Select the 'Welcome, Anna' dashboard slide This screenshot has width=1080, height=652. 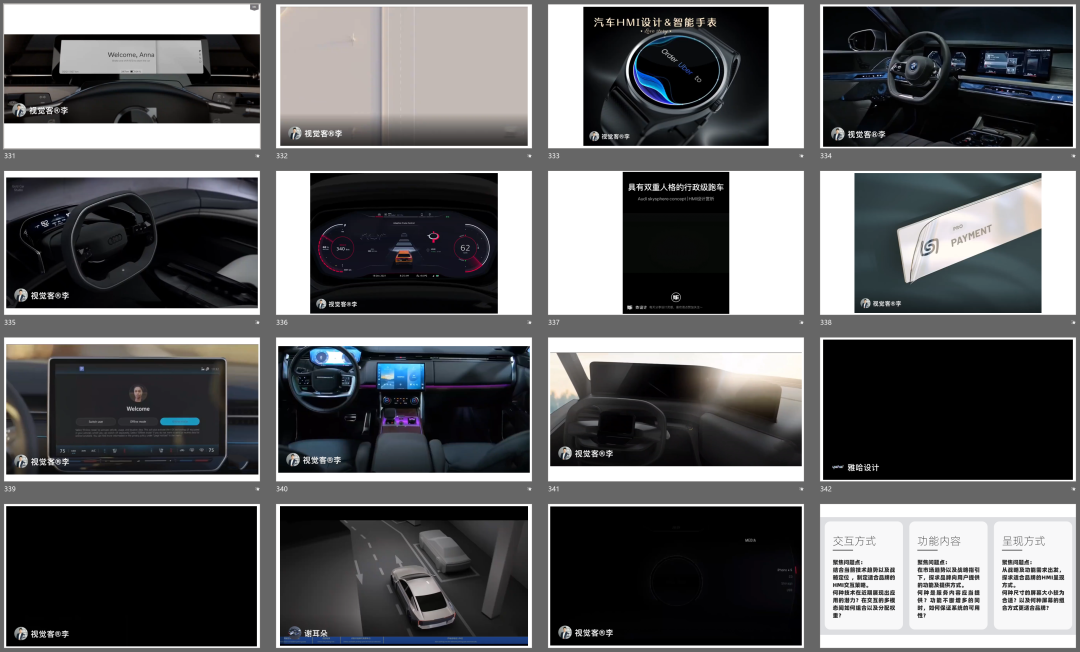pos(132,77)
